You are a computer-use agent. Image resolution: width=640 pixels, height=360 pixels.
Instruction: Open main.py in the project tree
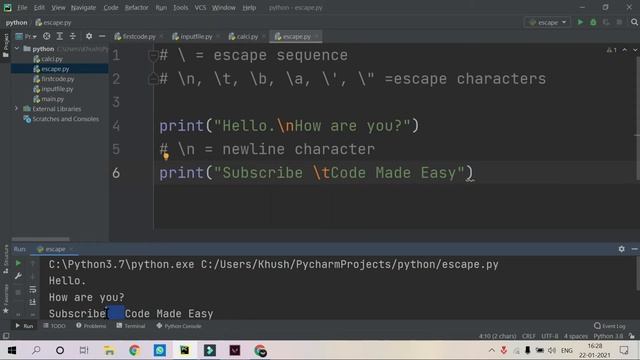(x=49, y=99)
